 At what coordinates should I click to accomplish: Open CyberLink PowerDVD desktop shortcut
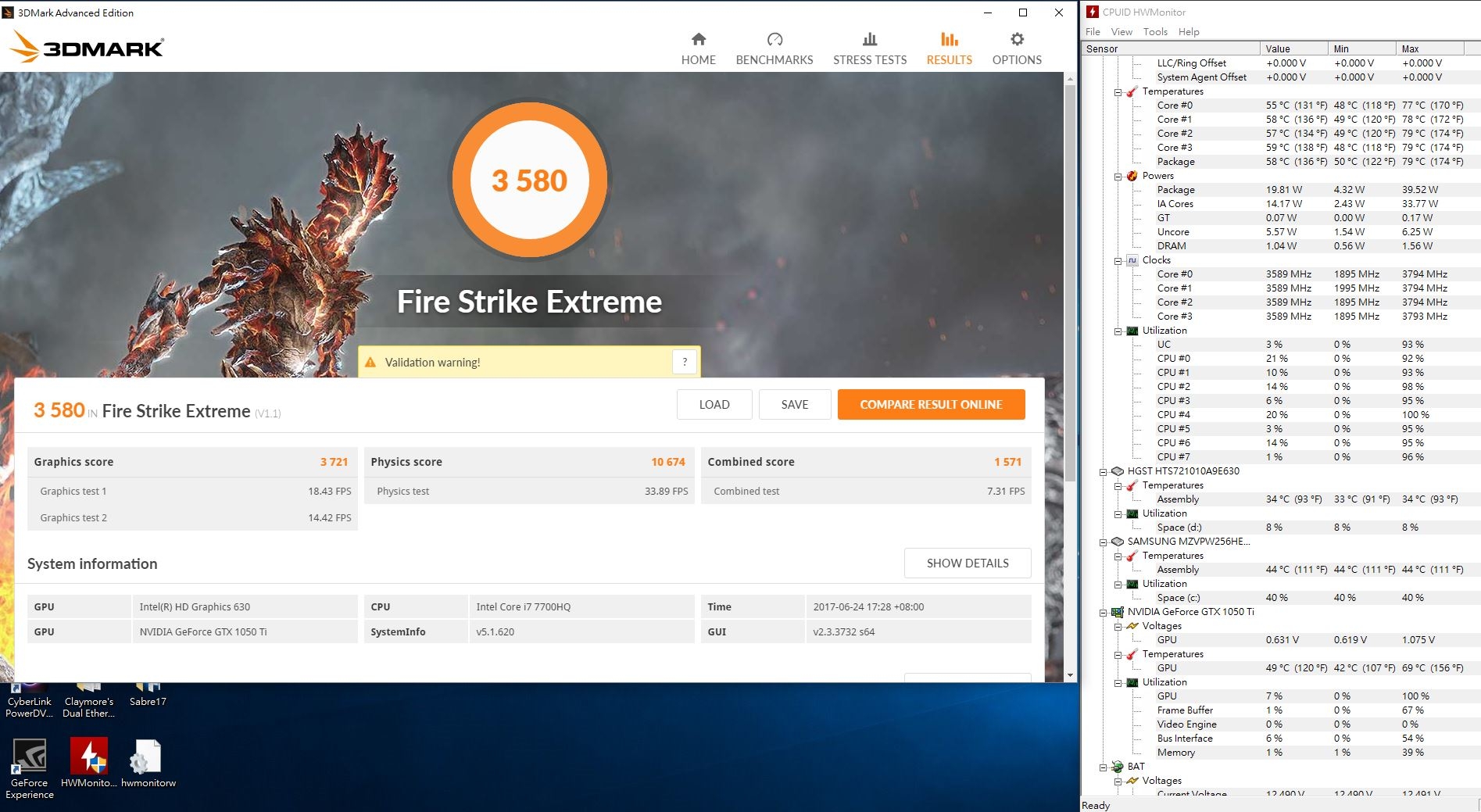pos(29,701)
